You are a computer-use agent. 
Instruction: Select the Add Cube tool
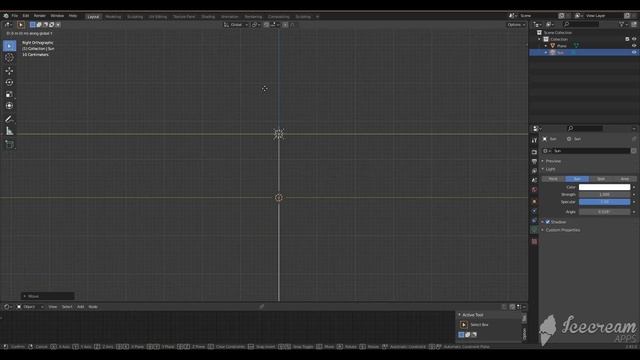9,144
